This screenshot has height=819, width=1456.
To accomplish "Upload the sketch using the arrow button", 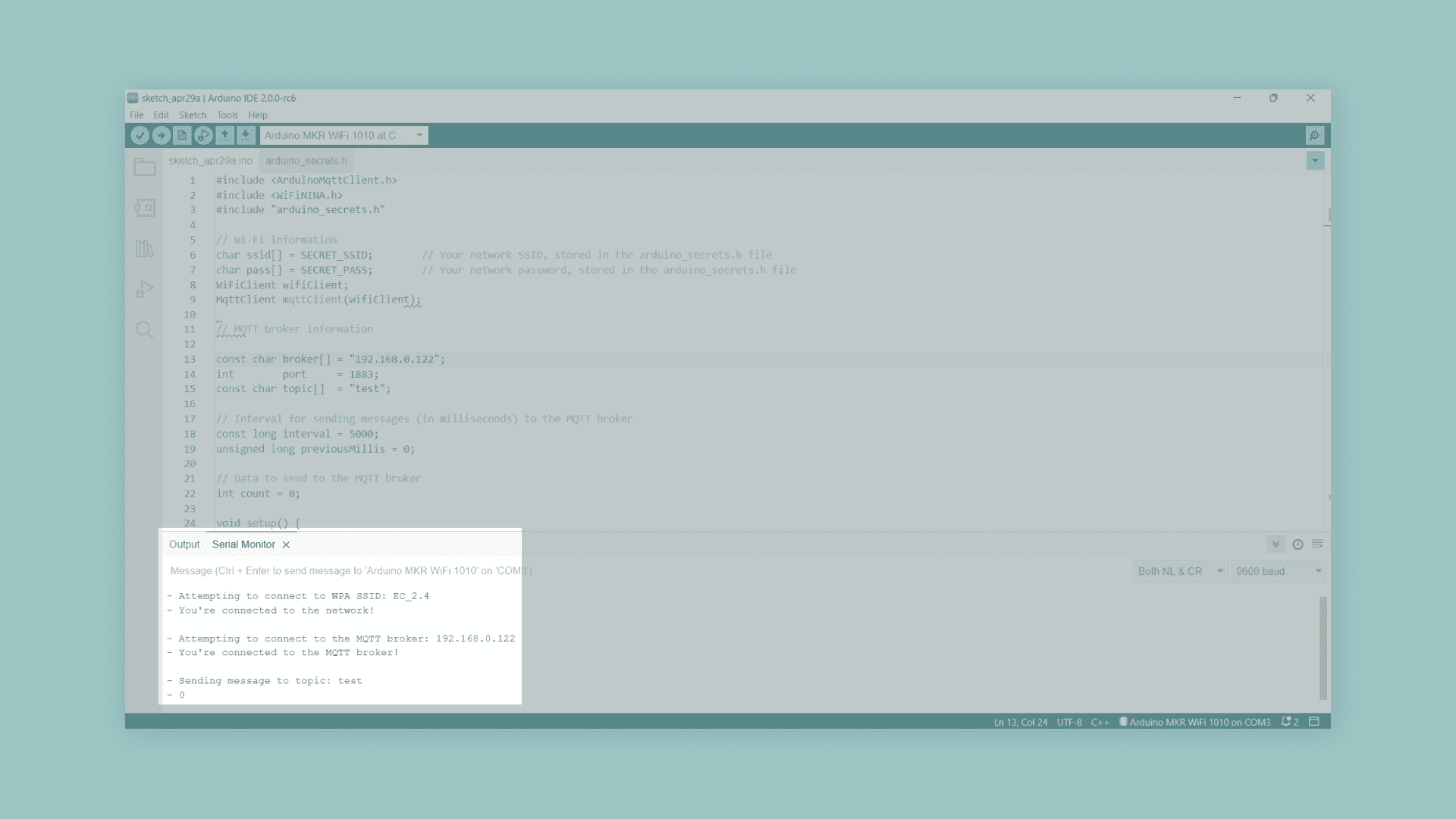I will (x=161, y=135).
